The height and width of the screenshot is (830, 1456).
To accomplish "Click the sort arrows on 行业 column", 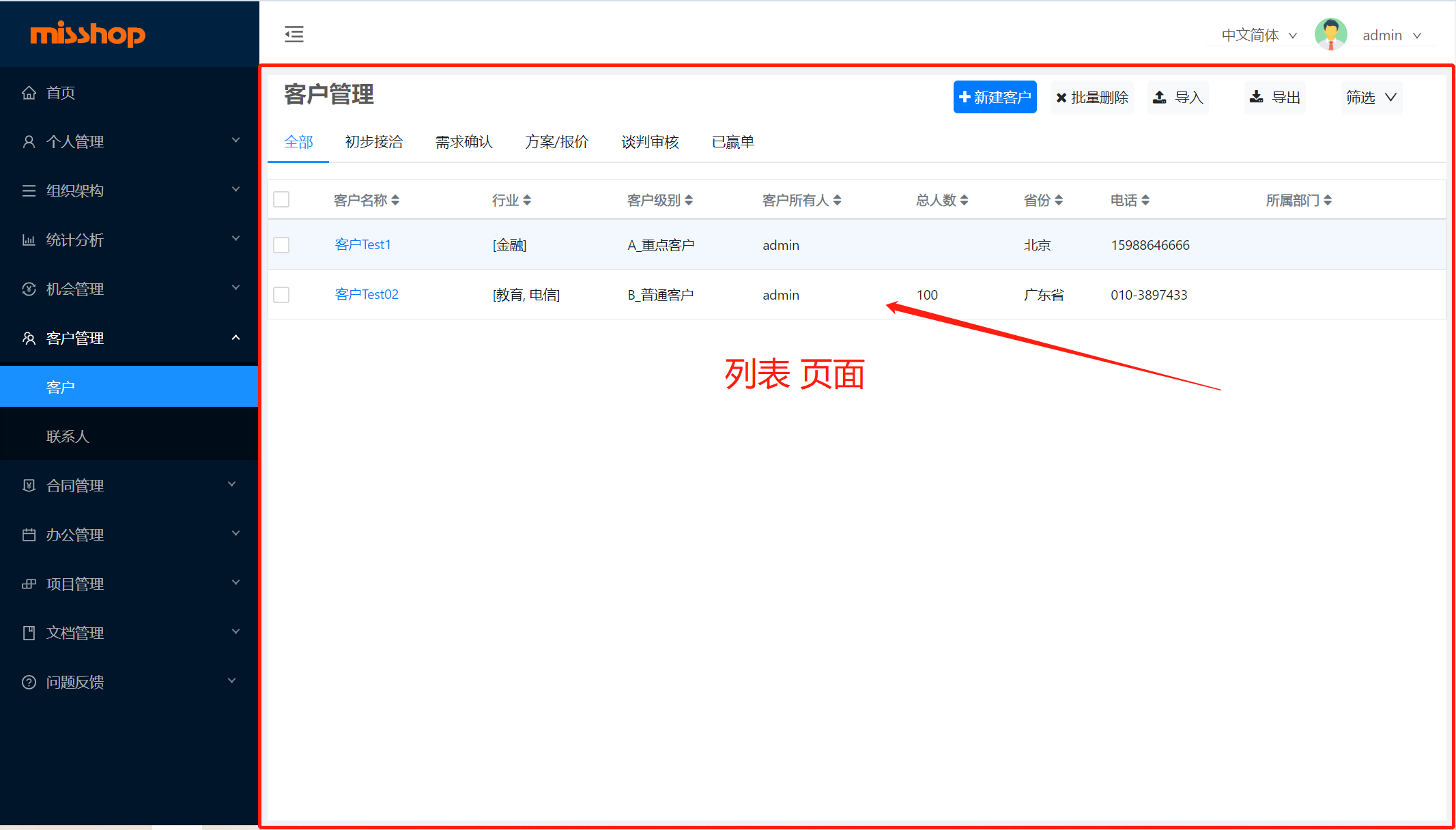I will pyautogui.click(x=527, y=200).
